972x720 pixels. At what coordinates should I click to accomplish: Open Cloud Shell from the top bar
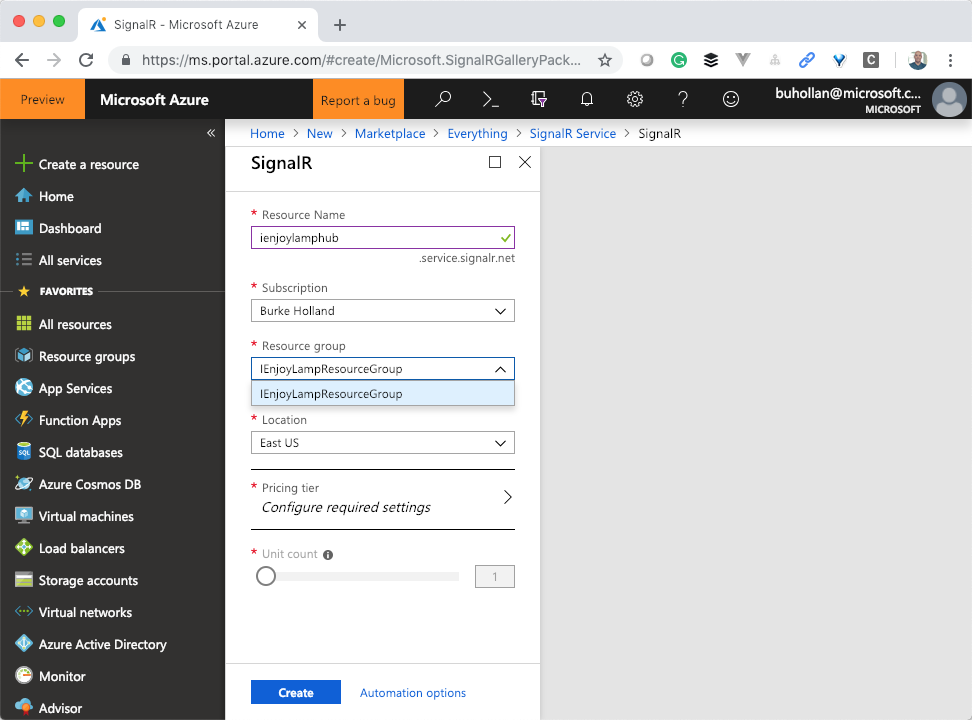490,99
